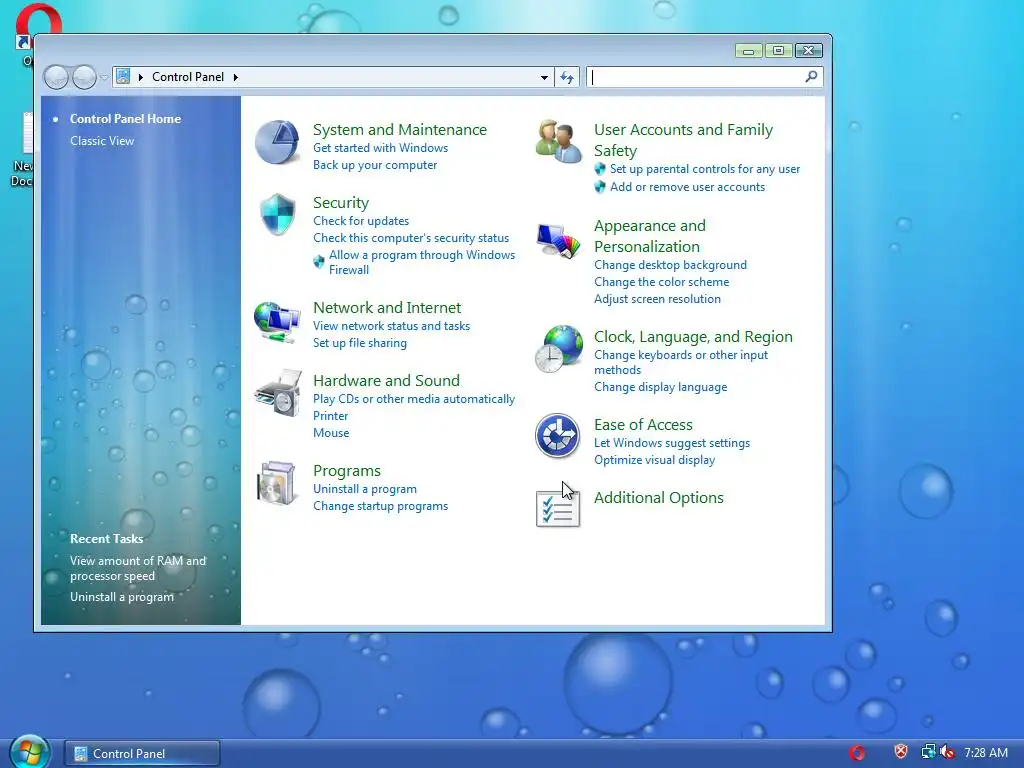
Task: Open the Security heading link
Action: pyautogui.click(x=341, y=202)
